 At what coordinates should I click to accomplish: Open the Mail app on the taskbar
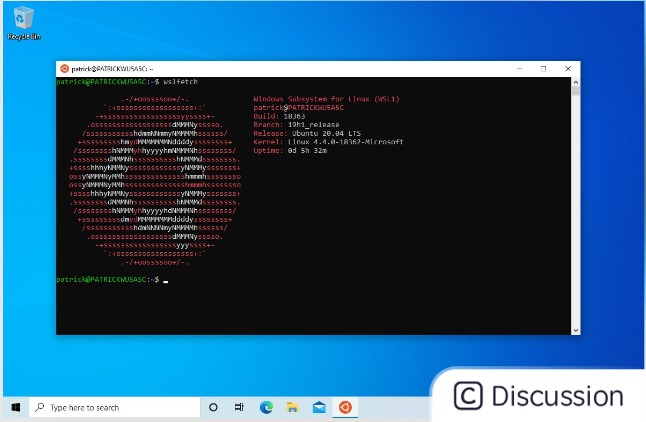click(319, 408)
